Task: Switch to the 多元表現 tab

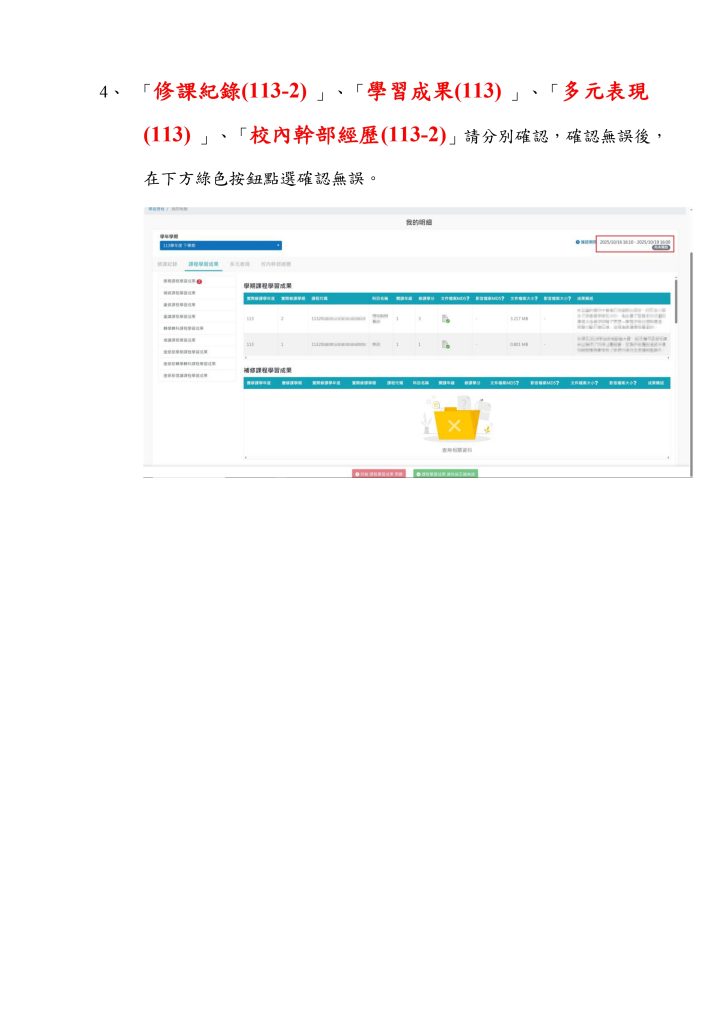Action: coord(240,264)
